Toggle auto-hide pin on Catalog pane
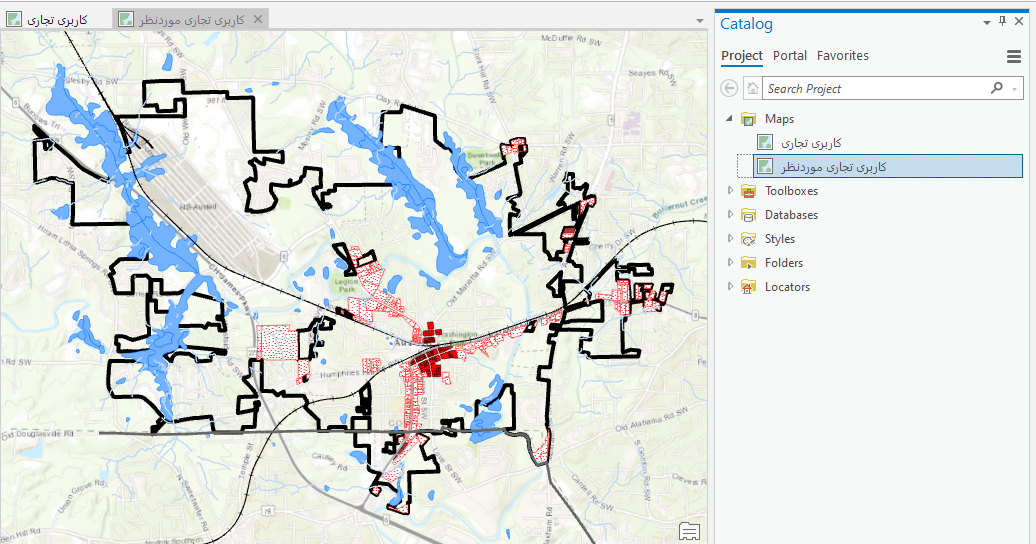1036x544 pixels. pos(1003,22)
